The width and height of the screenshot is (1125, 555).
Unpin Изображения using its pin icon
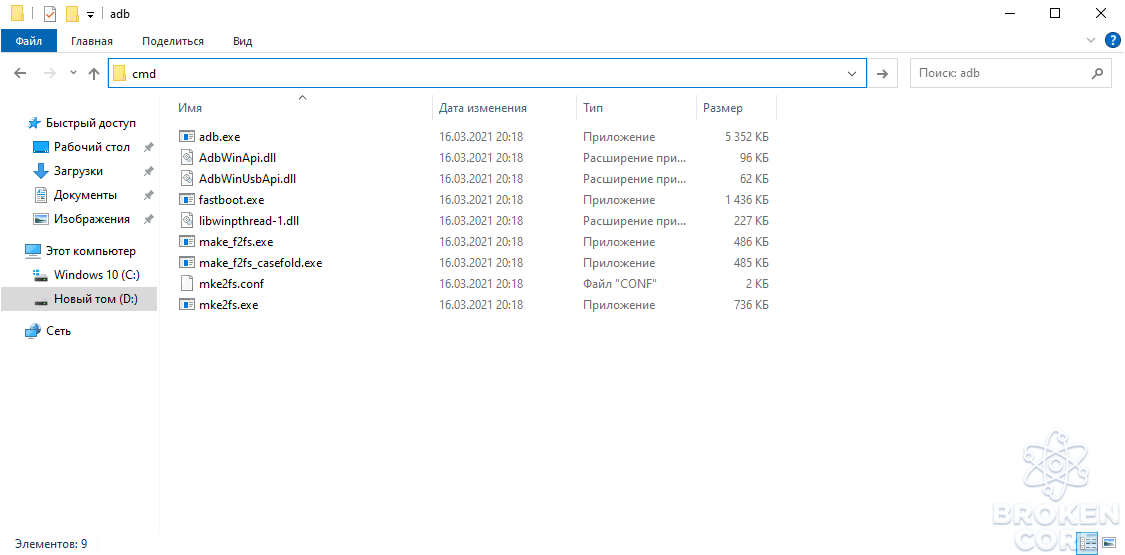pos(149,219)
